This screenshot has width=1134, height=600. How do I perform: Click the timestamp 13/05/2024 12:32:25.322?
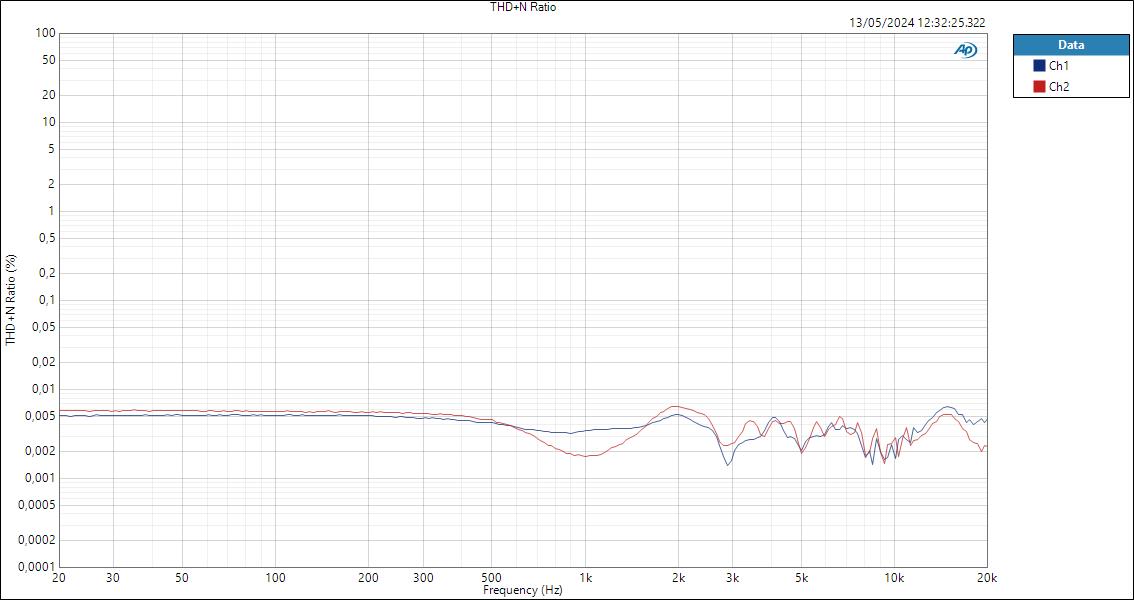(x=916, y=20)
